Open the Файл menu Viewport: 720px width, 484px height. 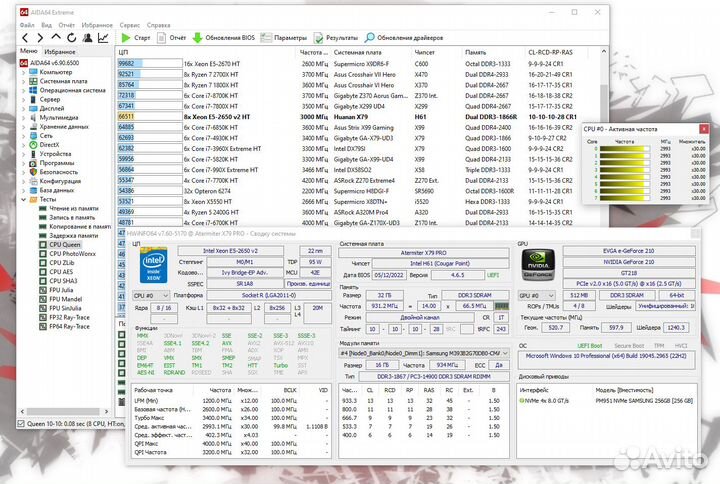tap(27, 25)
